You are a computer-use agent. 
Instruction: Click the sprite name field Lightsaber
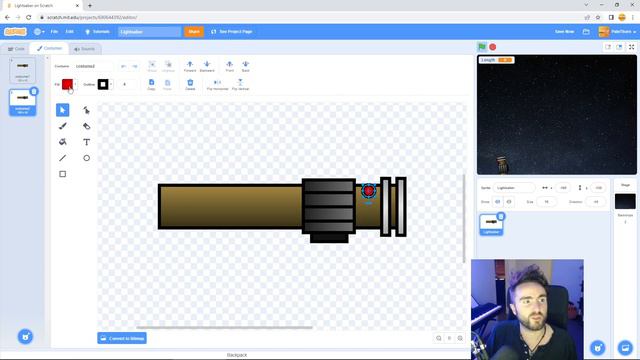(x=514, y=188)
